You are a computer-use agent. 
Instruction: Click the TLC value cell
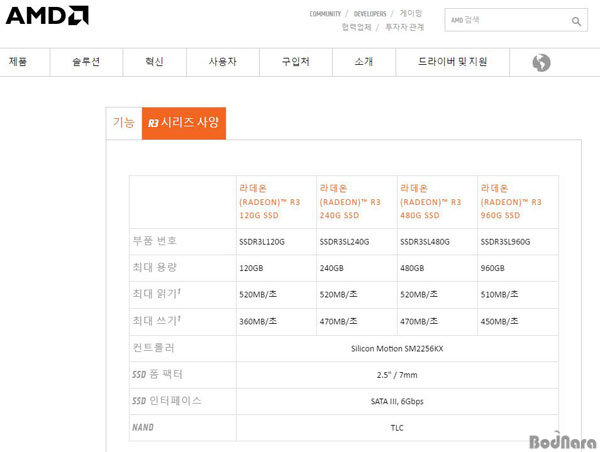[397, 428]
